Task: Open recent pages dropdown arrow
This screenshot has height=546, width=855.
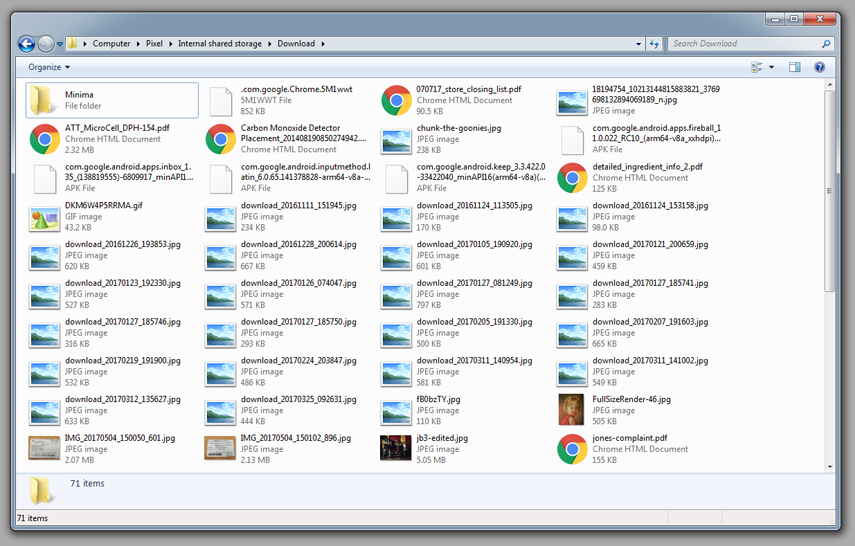Action: [59, 44]
